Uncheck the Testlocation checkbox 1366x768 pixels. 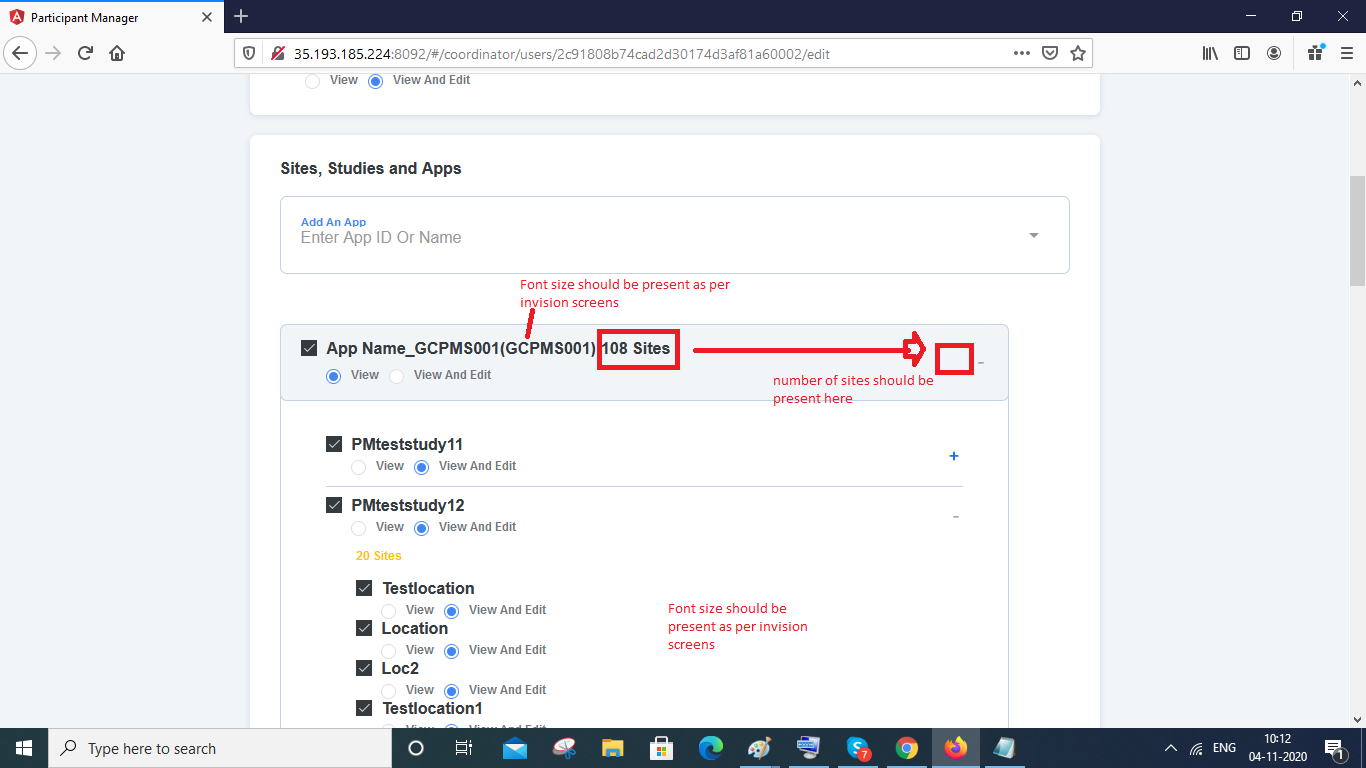tap(365, 588)
